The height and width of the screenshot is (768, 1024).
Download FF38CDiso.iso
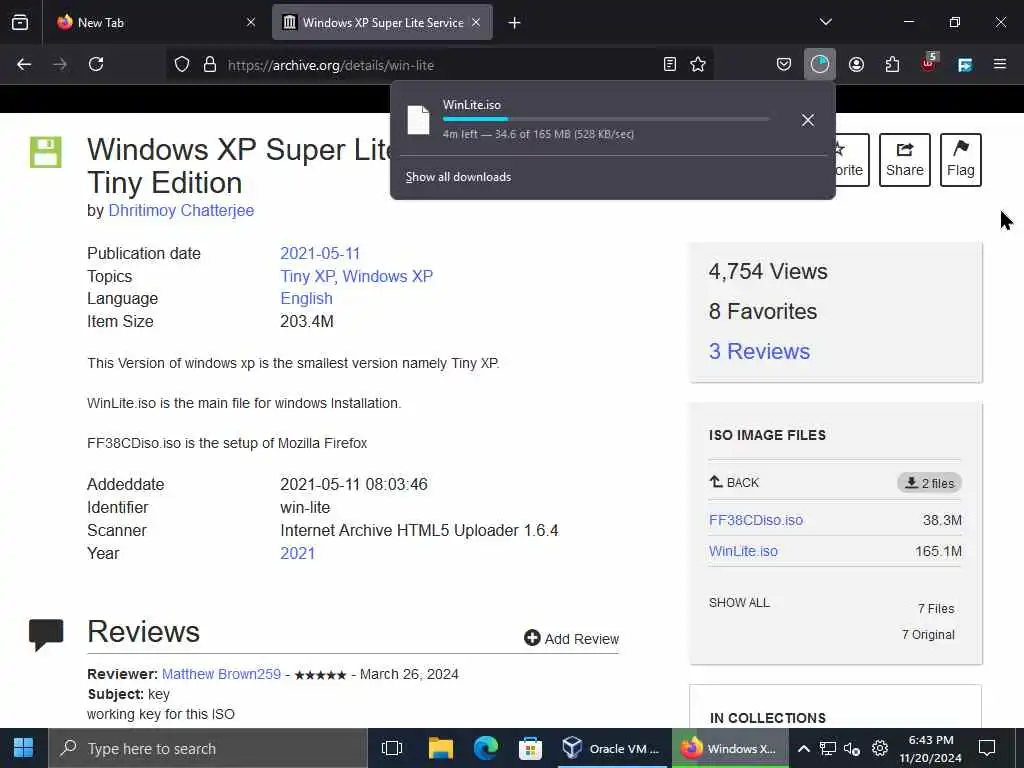pyautogui.click(x=756, y=520)
